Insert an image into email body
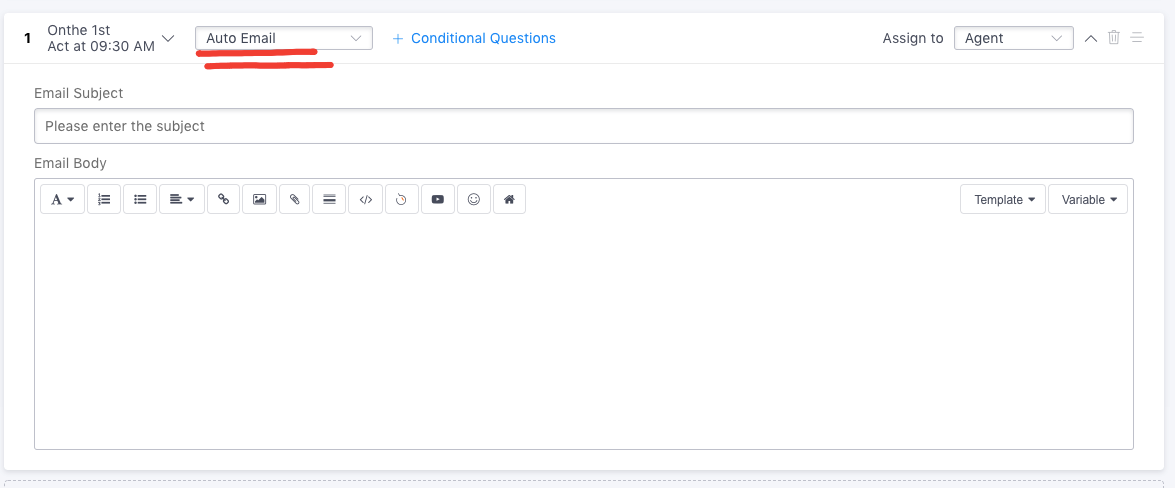The width and height of the screenshot is (1175, 488). coord(259,199)
